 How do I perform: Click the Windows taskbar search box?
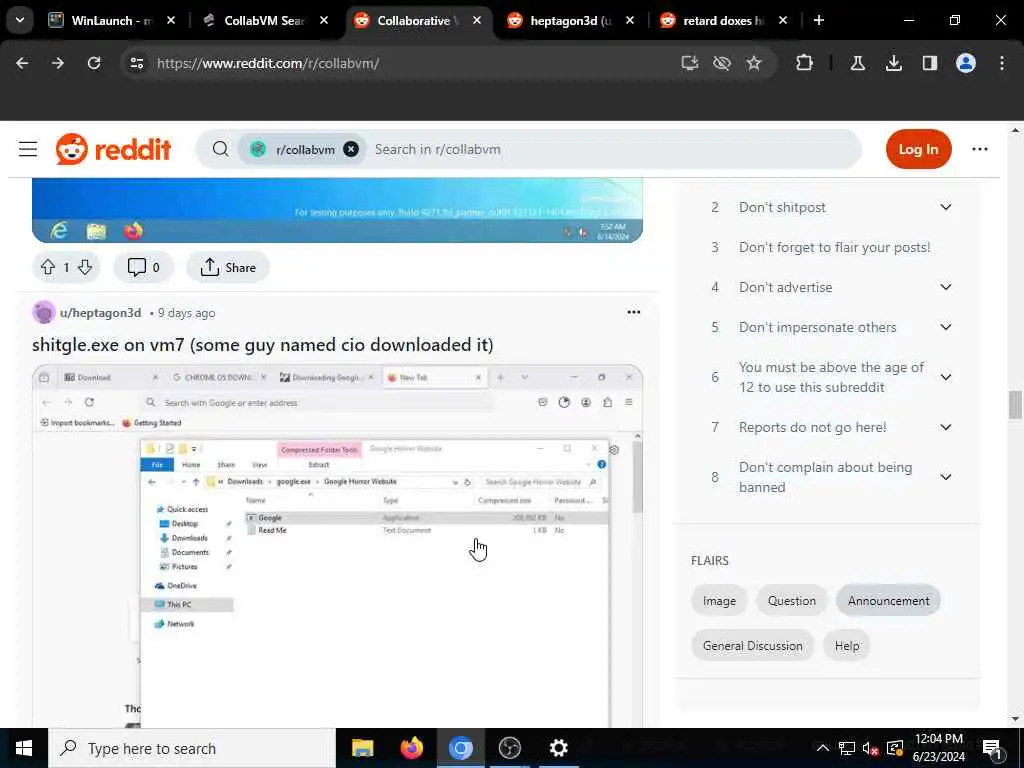(192, 748)
